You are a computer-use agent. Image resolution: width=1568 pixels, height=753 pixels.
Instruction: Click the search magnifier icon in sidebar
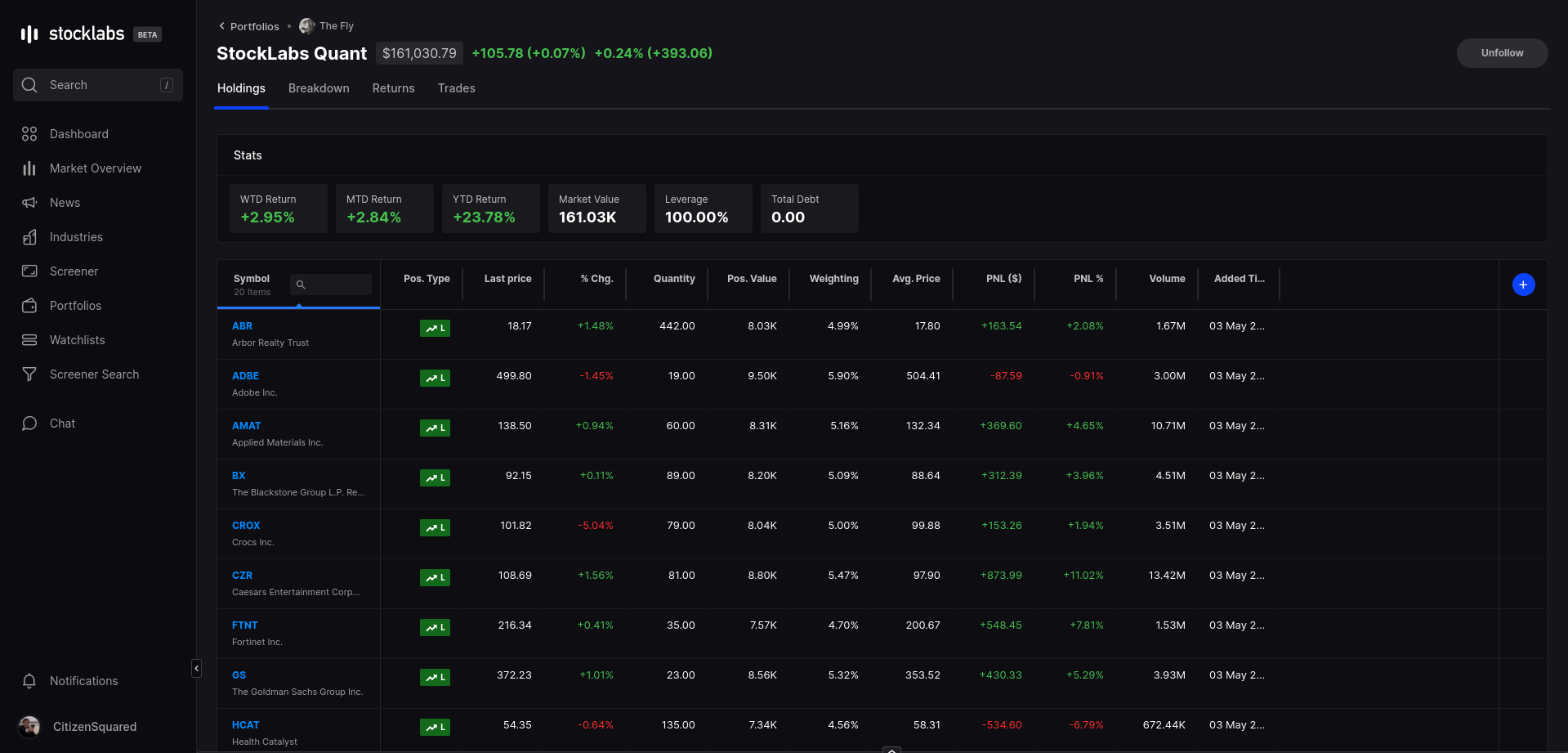pyautogui.click(x=29, y=85)
